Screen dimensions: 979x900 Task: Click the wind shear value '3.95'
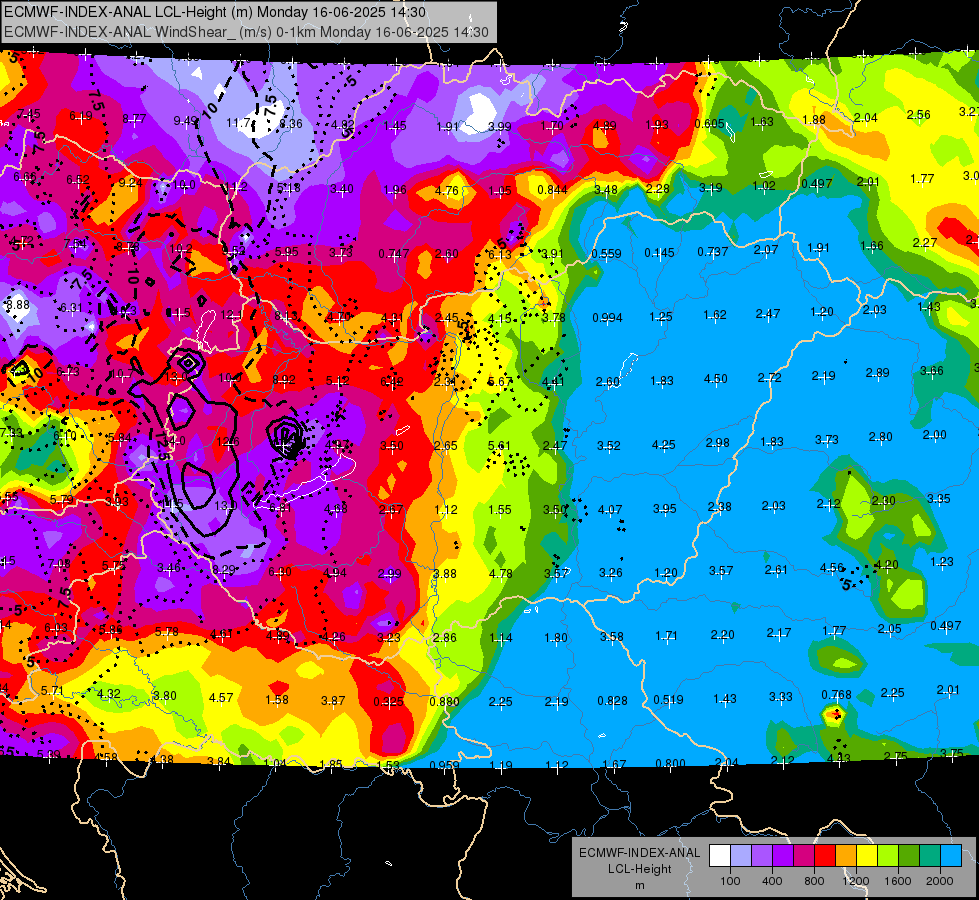(x=664, y=508)
